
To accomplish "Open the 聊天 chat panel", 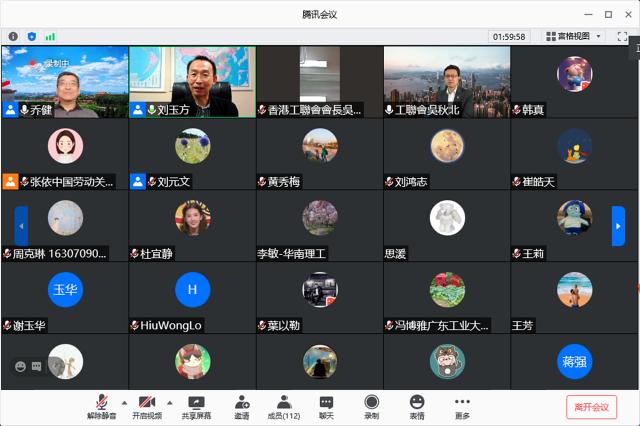I will point(326,405).
